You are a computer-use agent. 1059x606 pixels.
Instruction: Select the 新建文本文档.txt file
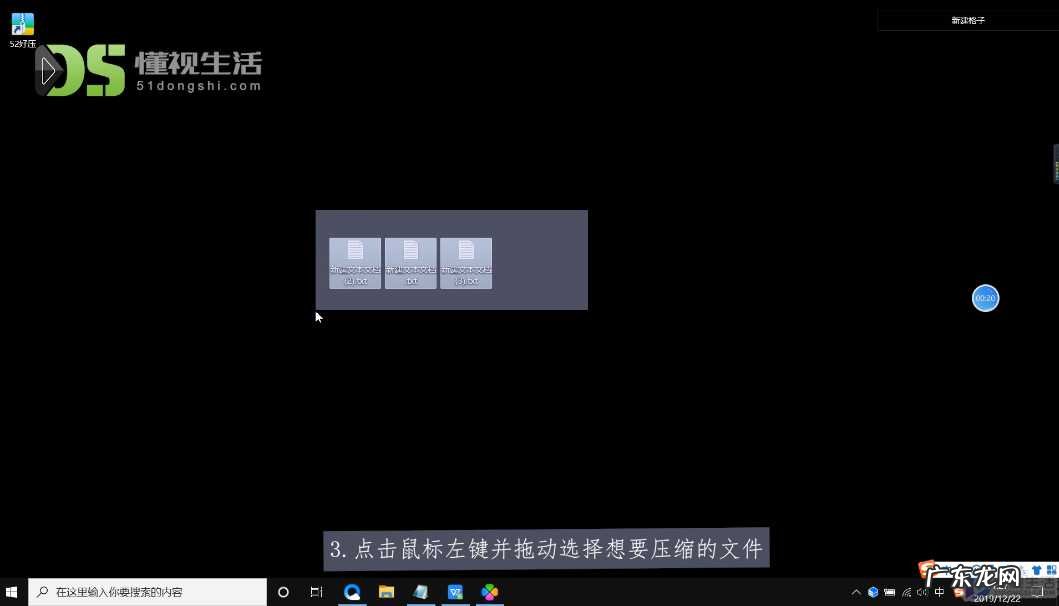pyautogui.click(x=410, y=262)
